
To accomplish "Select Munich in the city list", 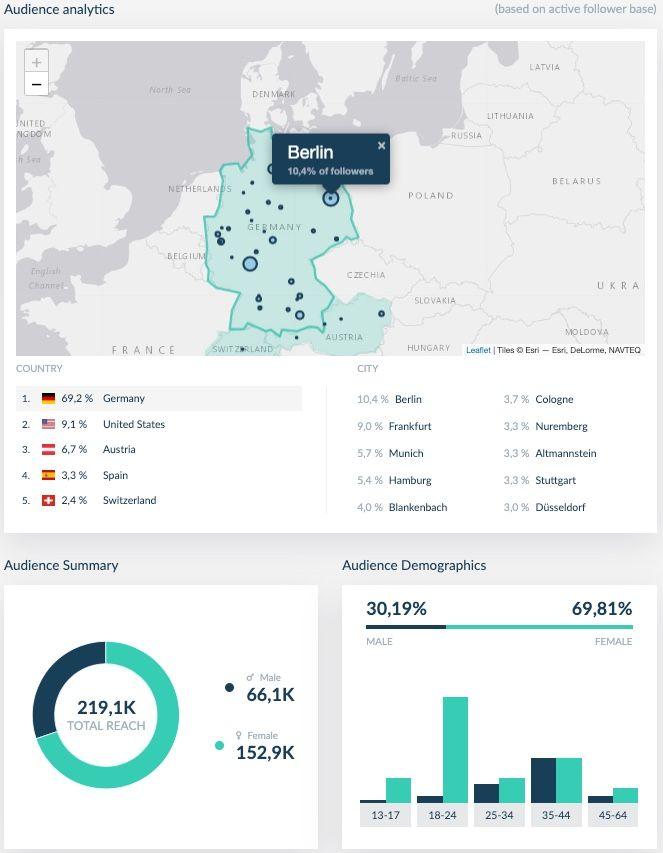I will click(391, 453).
